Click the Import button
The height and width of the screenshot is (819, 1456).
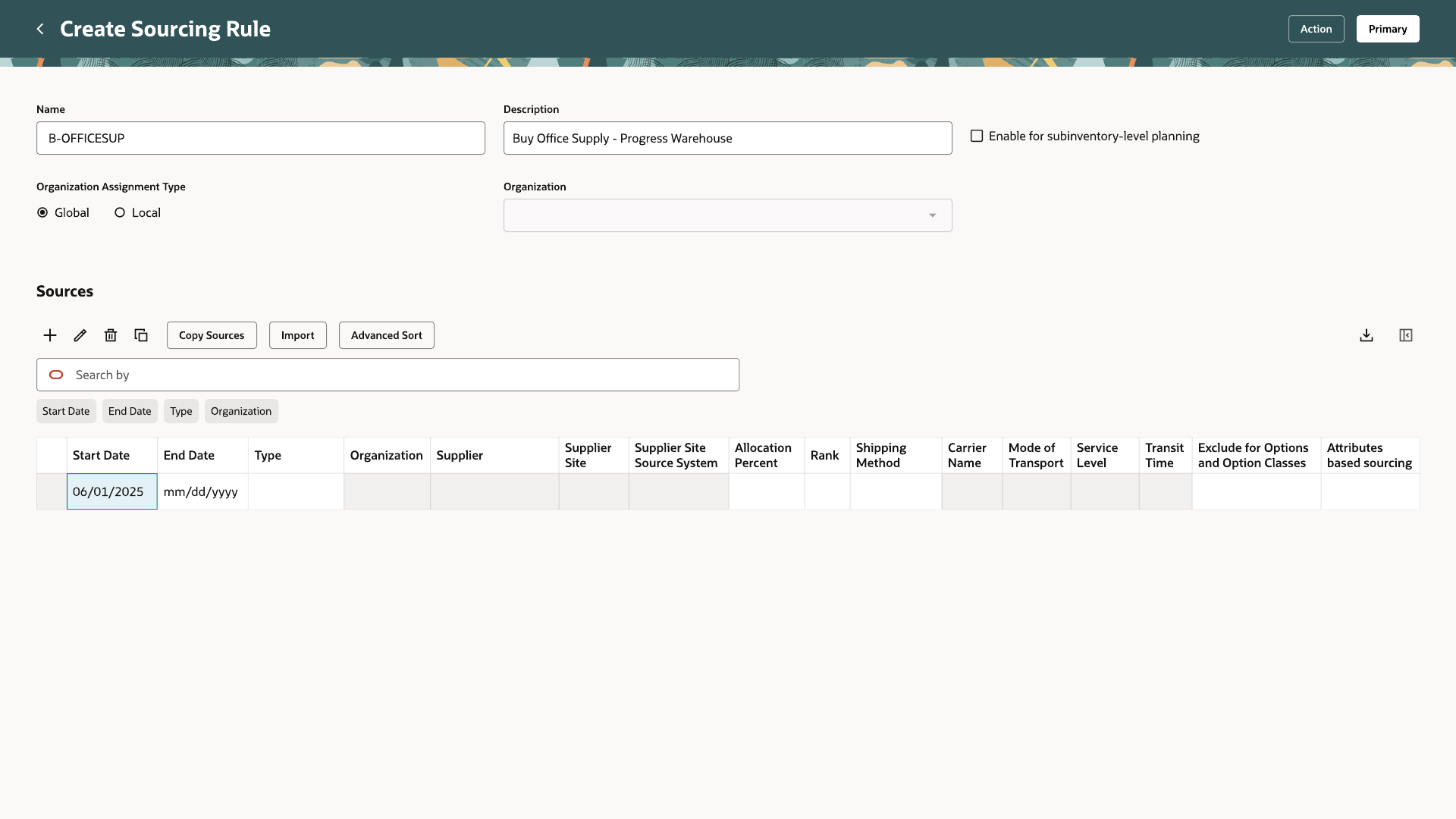click(298, 335)
